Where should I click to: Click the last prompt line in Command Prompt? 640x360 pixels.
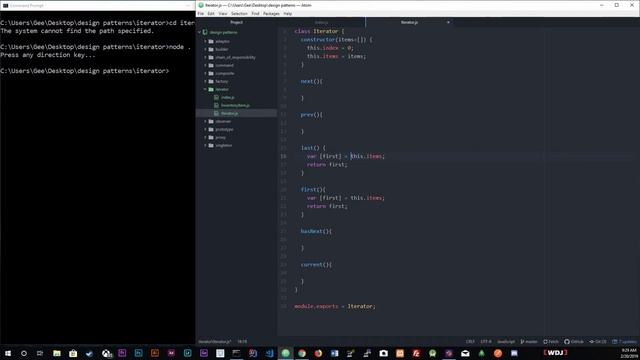pyautogui.click(x=84, y=71)
